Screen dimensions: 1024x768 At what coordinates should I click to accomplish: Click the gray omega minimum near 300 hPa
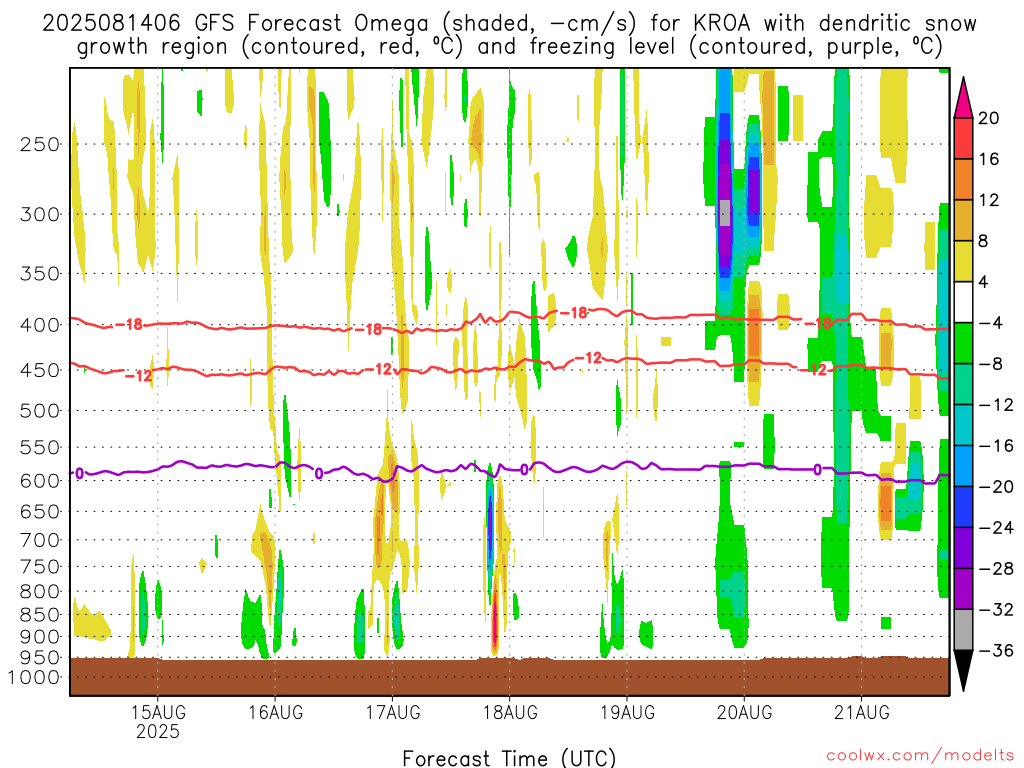coord(725,213)
